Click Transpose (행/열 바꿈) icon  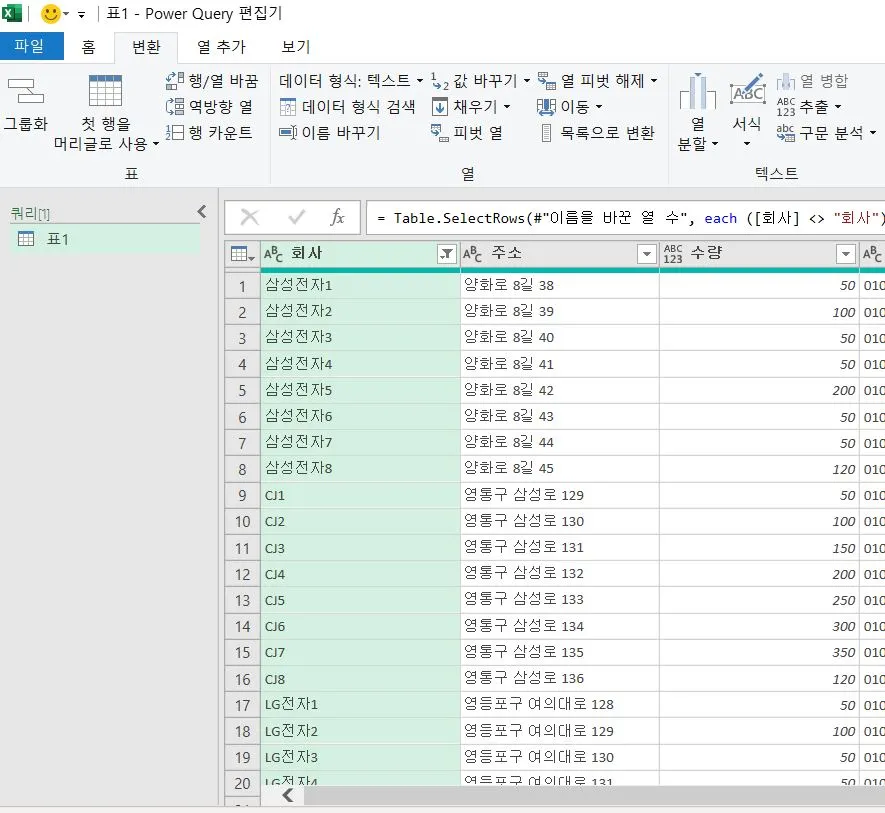click(x=174, y=81)
